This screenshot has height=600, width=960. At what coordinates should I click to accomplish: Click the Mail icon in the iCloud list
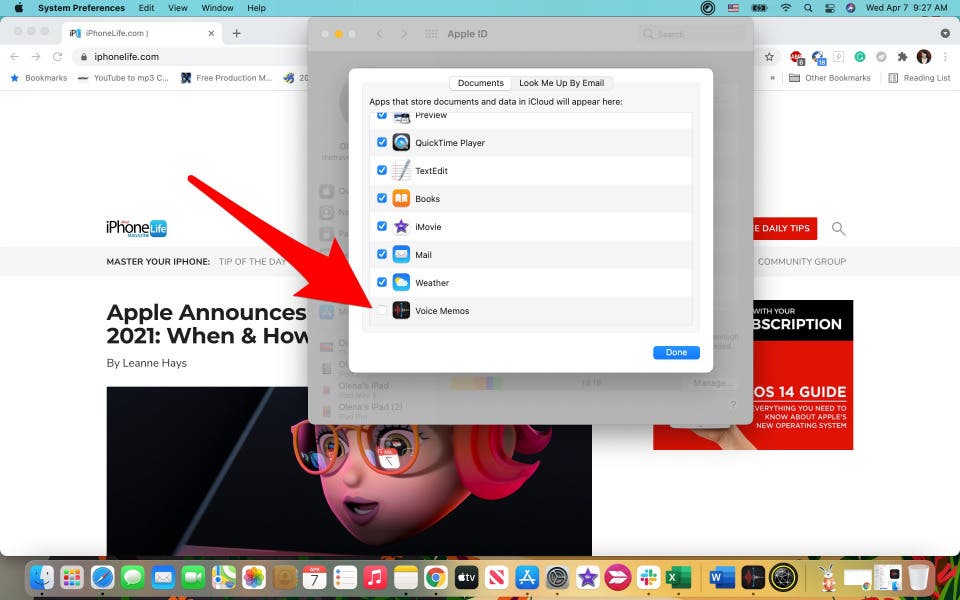tap(401, 254)
